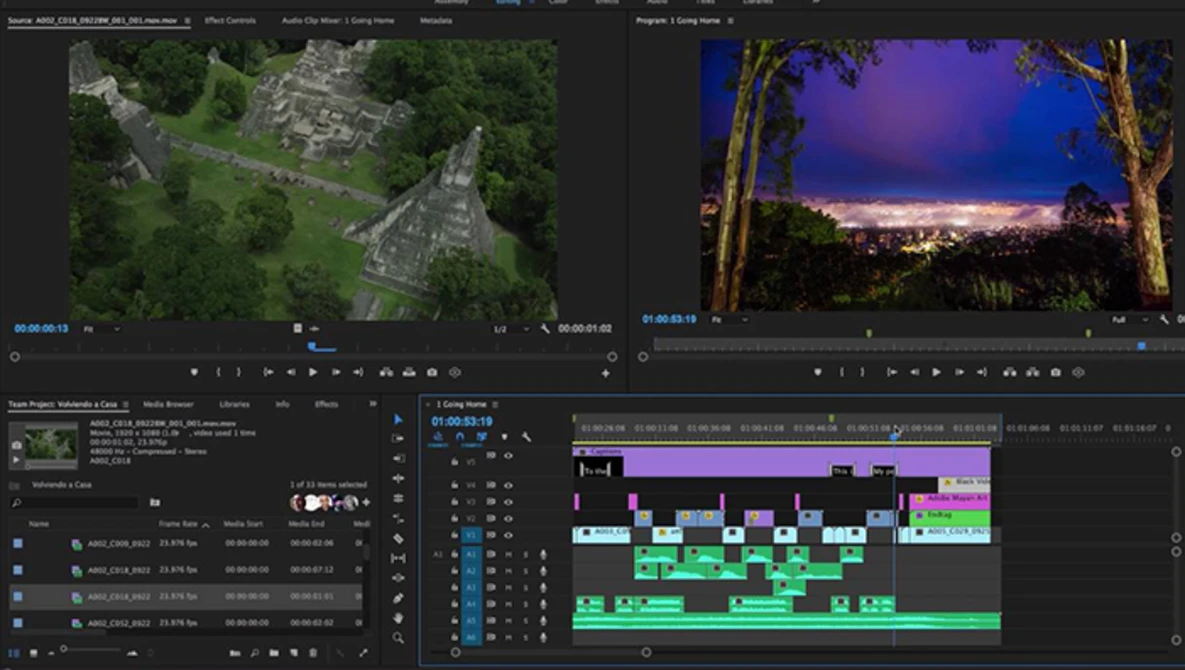Select the Razor tool
Image resolution: width=1185 pixels, height=670 pixels.
point(398,539)
